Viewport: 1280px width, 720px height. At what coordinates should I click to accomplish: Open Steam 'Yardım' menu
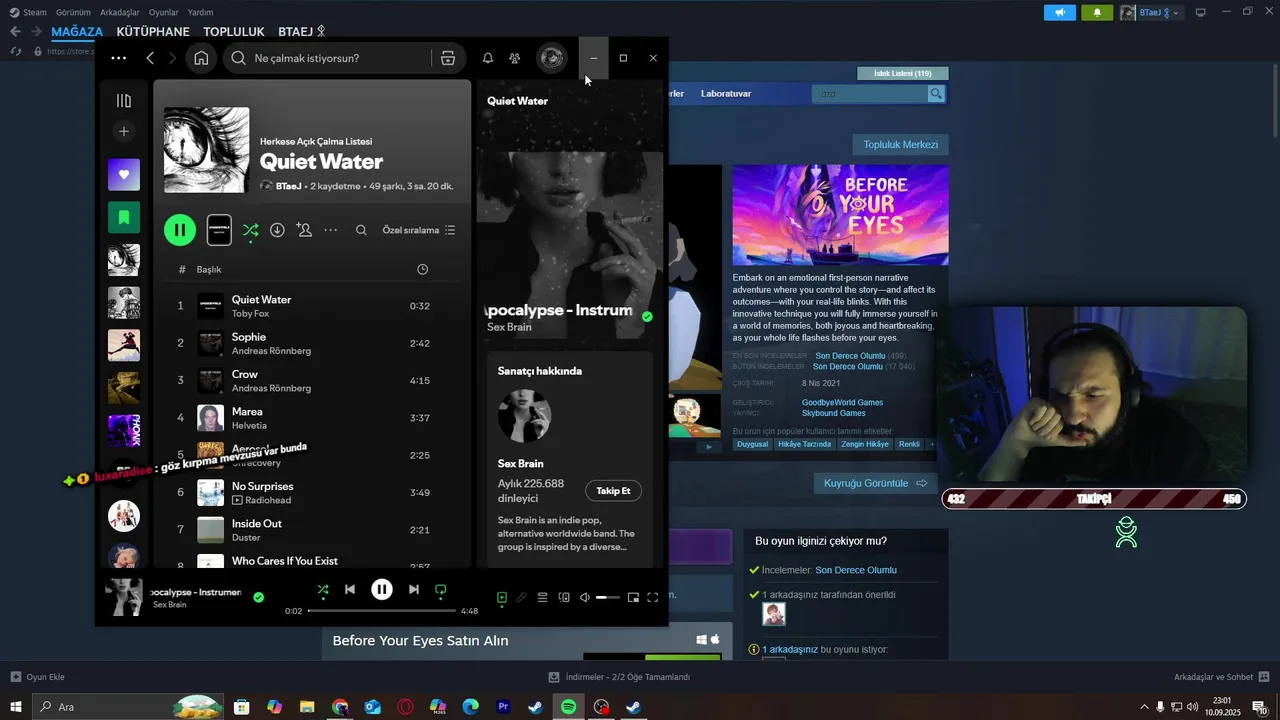pyautogui.click(x=200, y=12)
